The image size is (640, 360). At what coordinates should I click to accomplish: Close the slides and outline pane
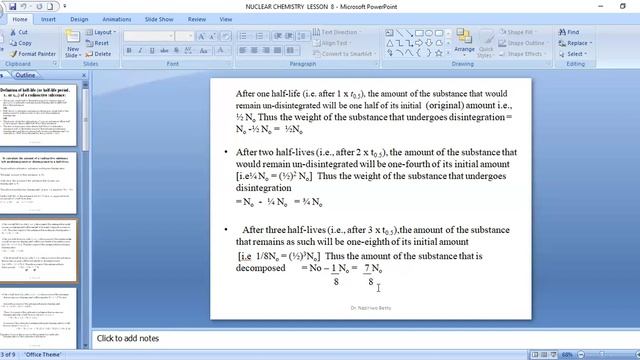pyautogui.click(x=84, y=75)
